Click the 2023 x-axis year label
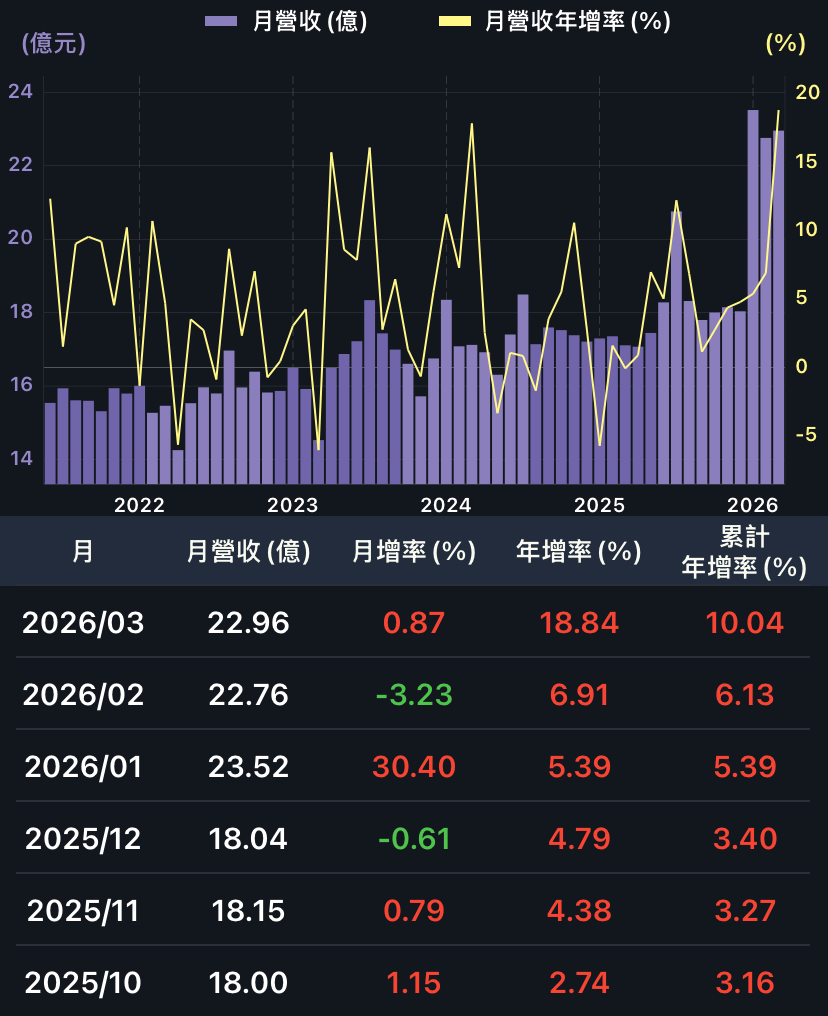Screen dimensions: 828x1016 pyautogui.click(x=293, y=505)
